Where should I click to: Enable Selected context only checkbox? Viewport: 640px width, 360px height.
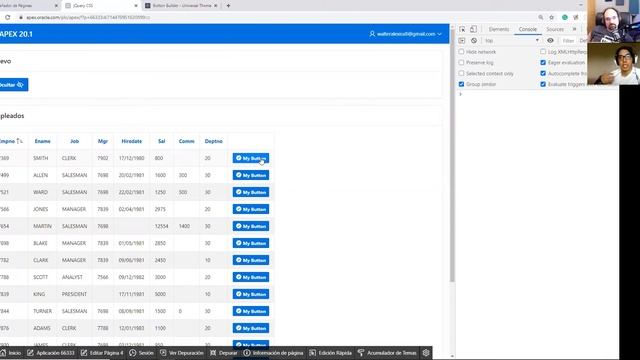coord(461,73)
